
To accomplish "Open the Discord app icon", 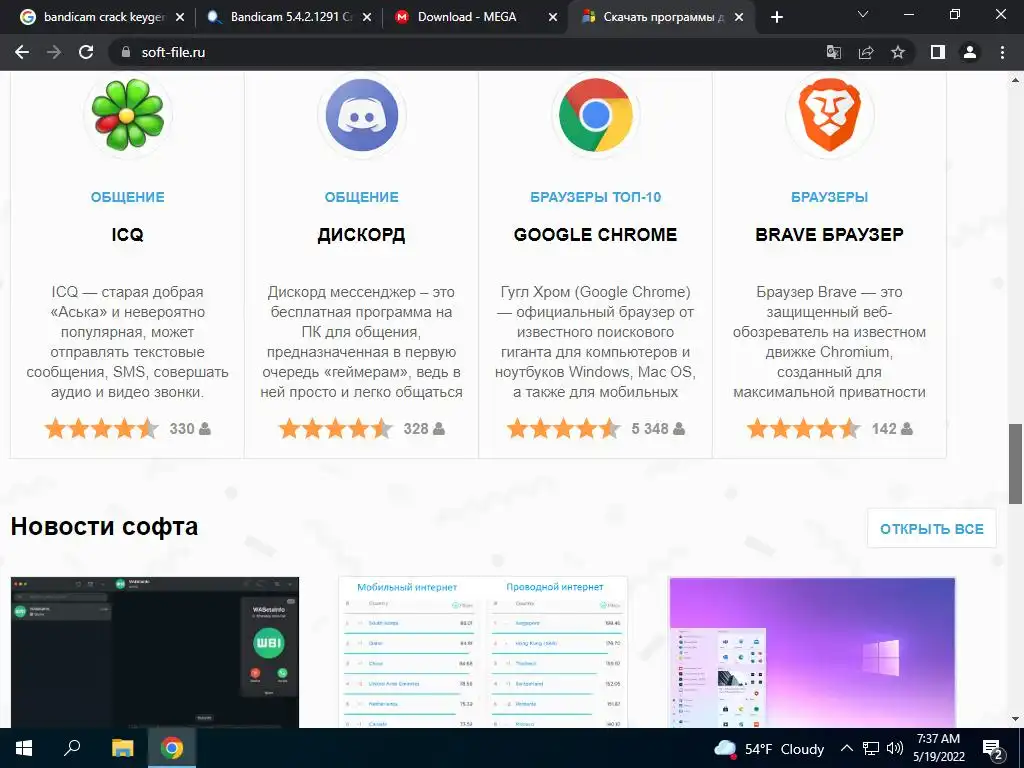I will click(362, 116).
